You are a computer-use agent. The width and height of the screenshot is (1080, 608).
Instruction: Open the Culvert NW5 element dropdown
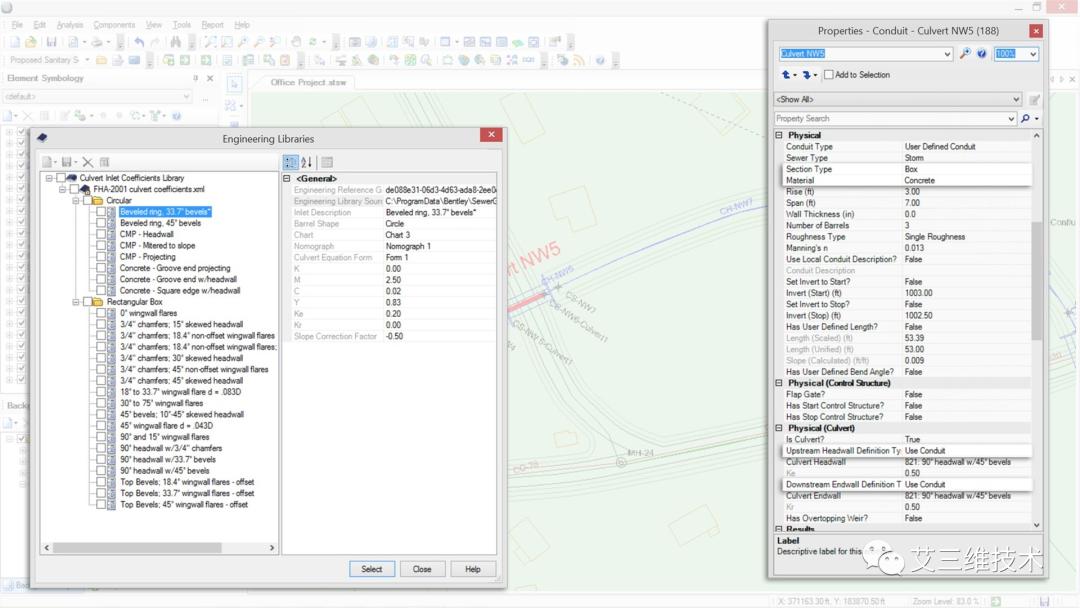pos(947,54)
